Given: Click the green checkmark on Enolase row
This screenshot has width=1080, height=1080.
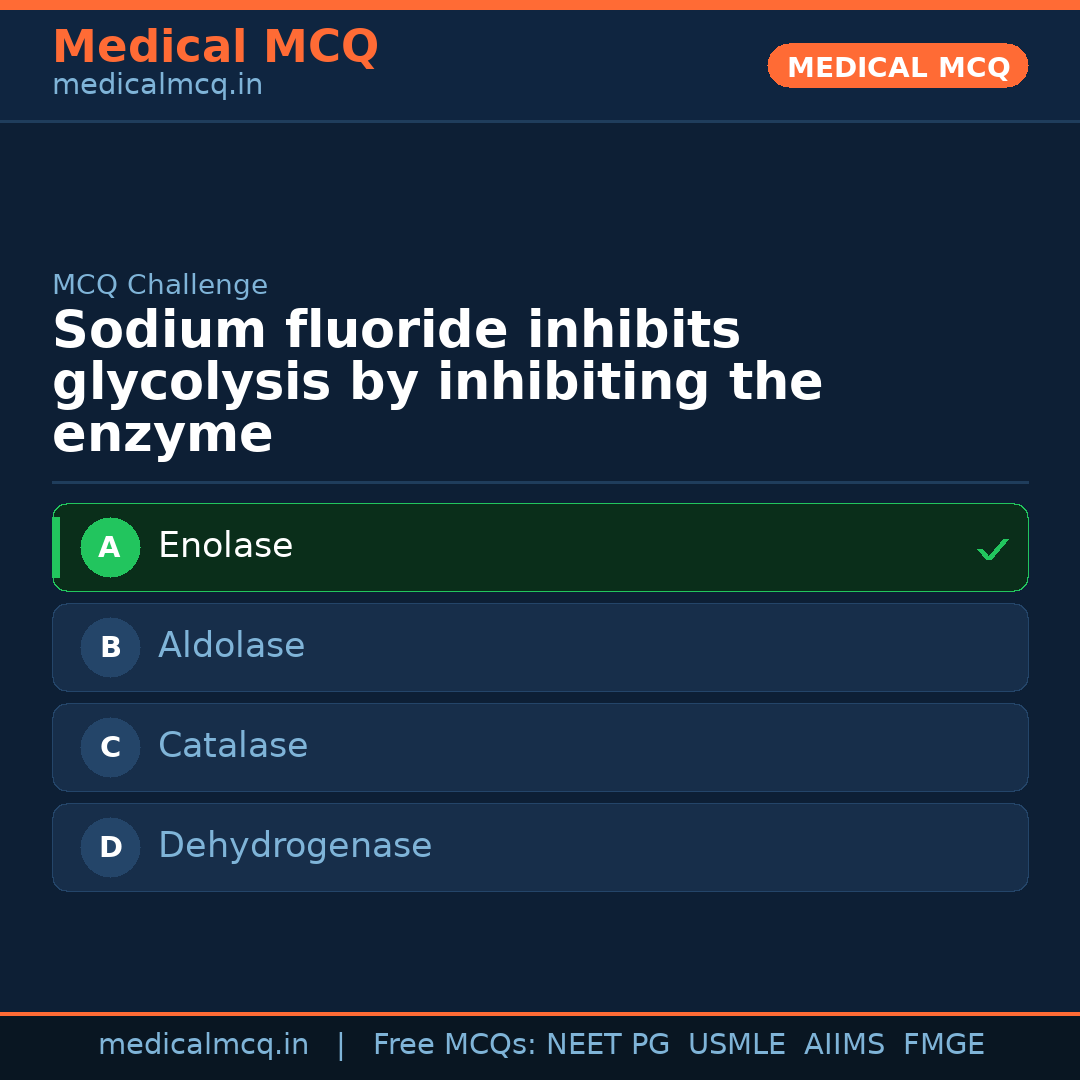Looking at the screenshot, I should coord(992,549).
